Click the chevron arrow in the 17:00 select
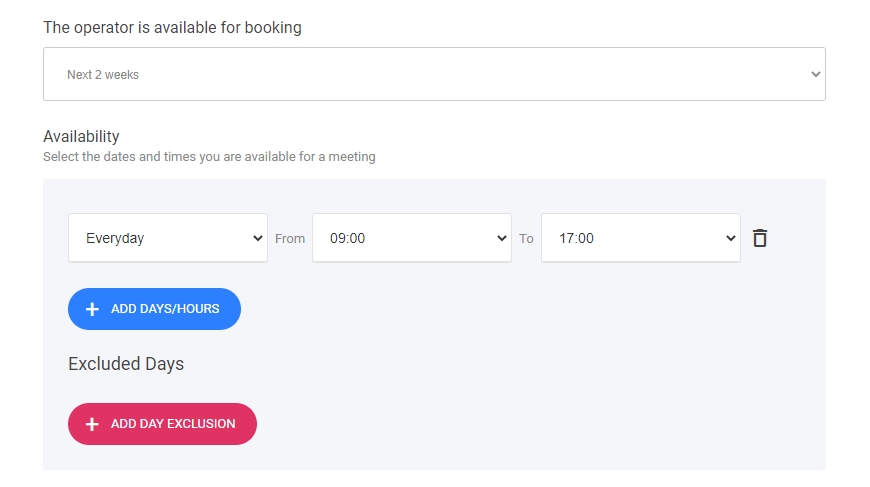Screen dimensions: 870x487 click(730, 238)
